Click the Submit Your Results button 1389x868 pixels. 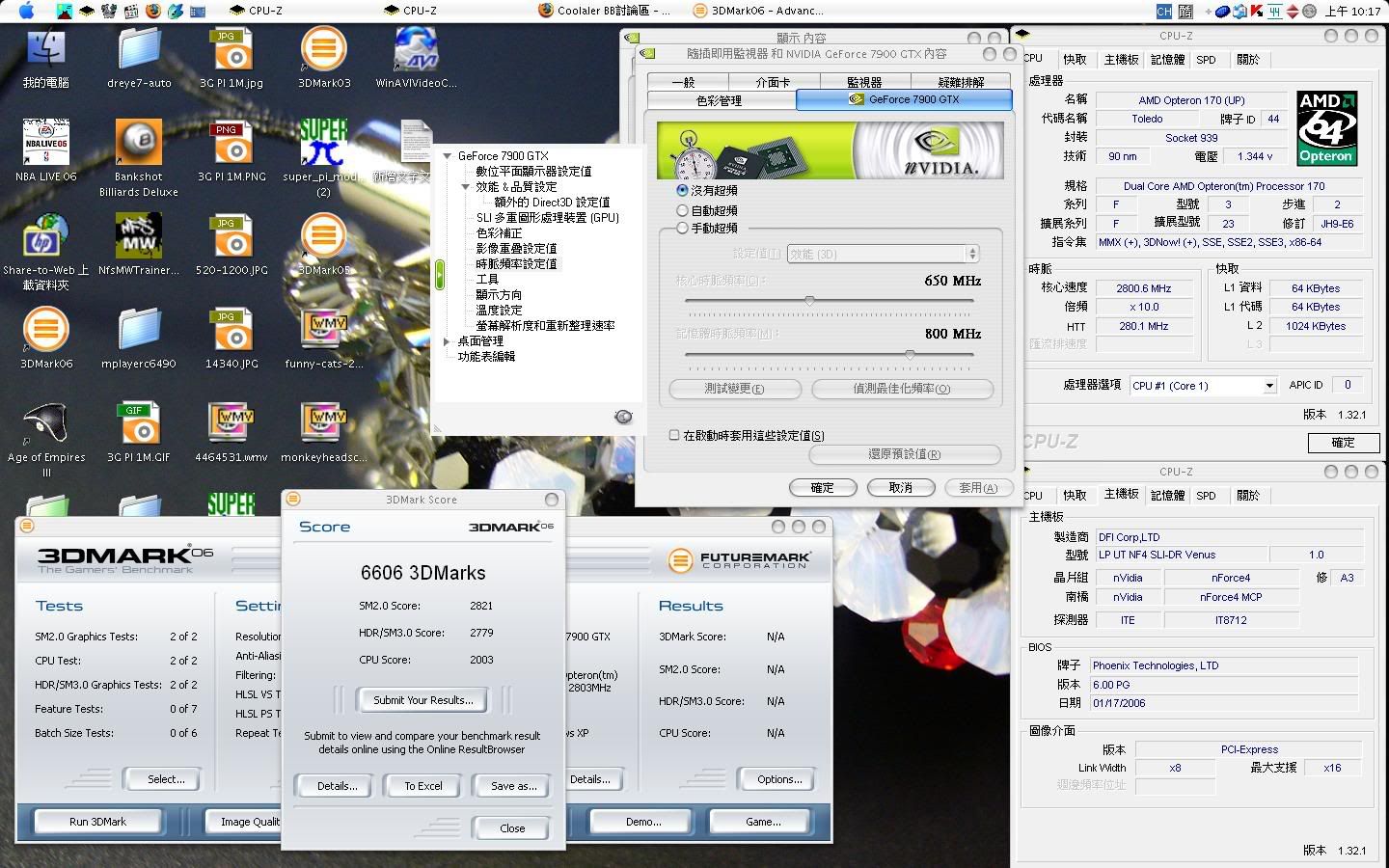point(422,700)
